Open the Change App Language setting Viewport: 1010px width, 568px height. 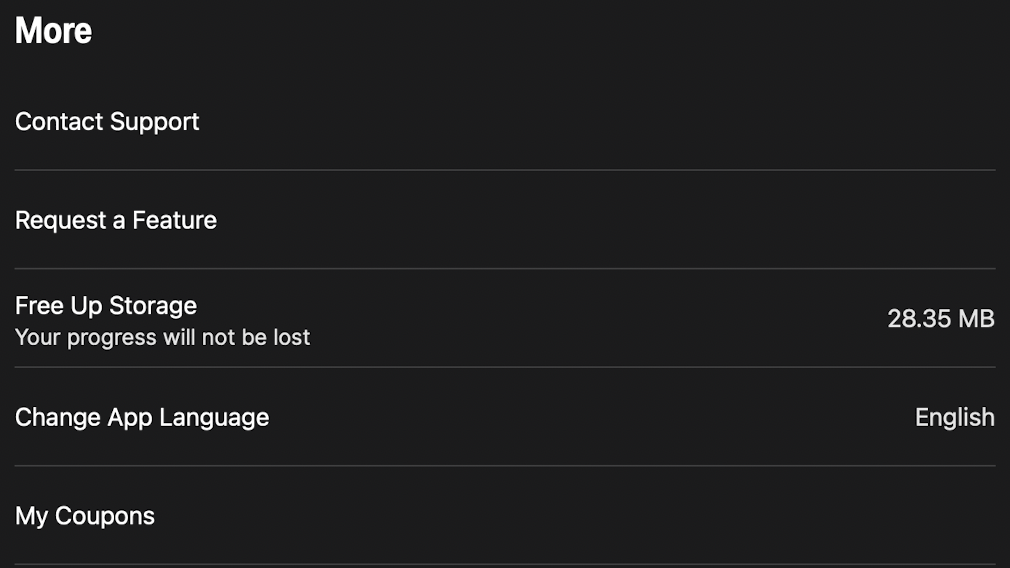click(142, 417)
